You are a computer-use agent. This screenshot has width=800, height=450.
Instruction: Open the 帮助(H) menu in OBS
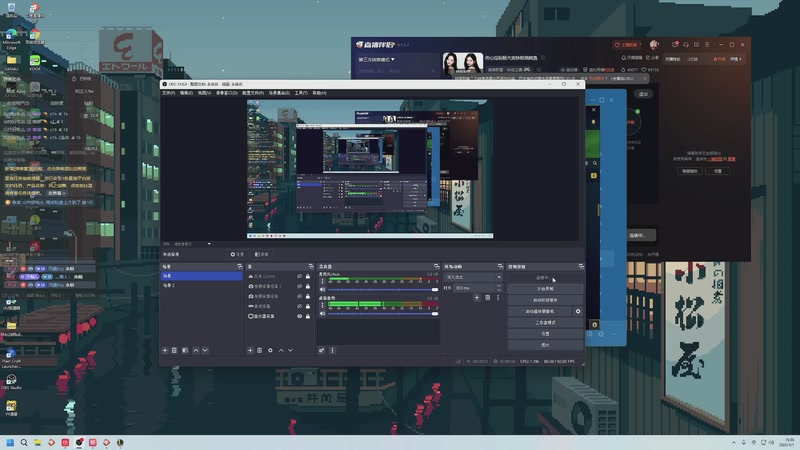tap(319, 93)
